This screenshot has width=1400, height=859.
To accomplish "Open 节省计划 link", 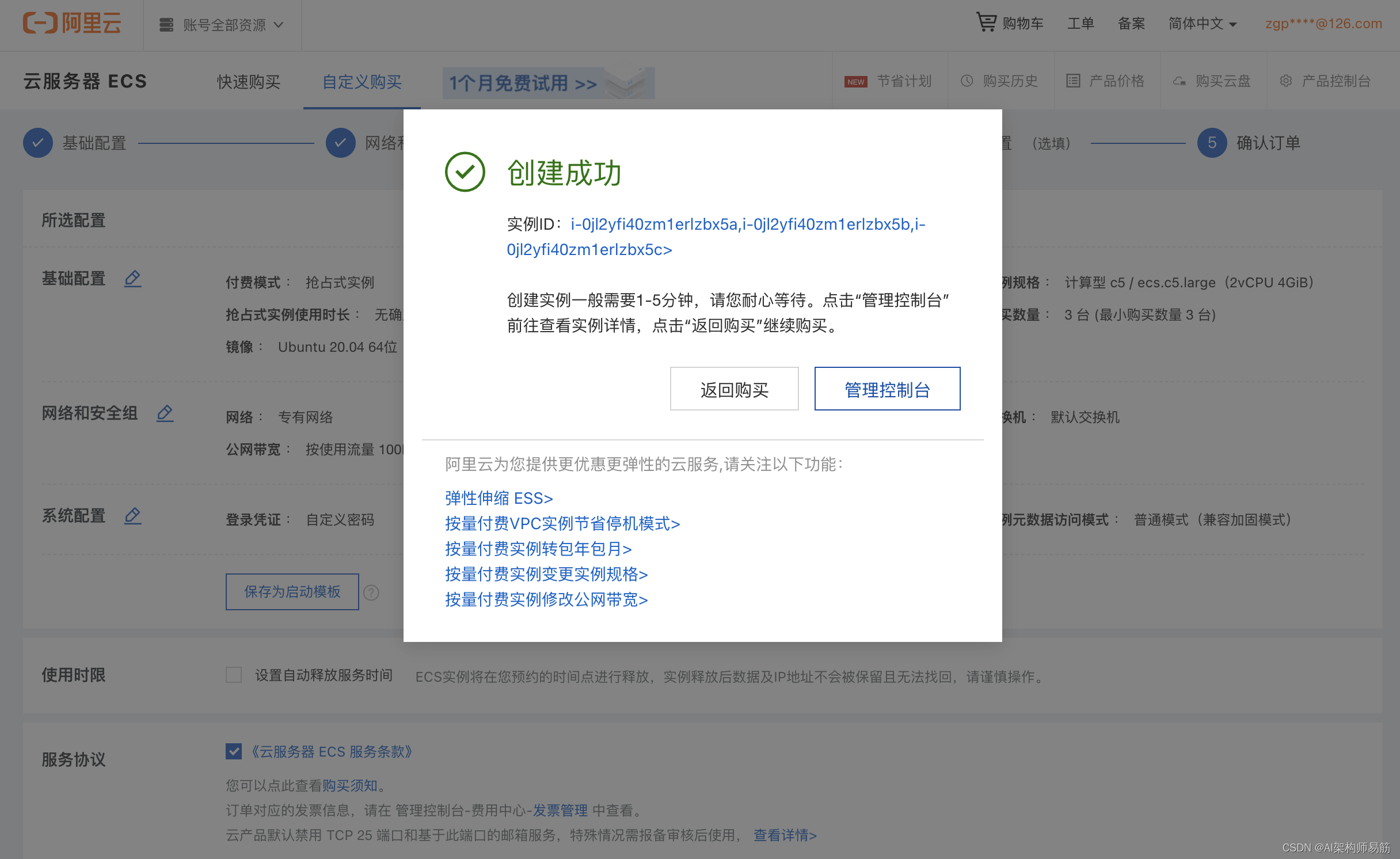I will [904, 81].
